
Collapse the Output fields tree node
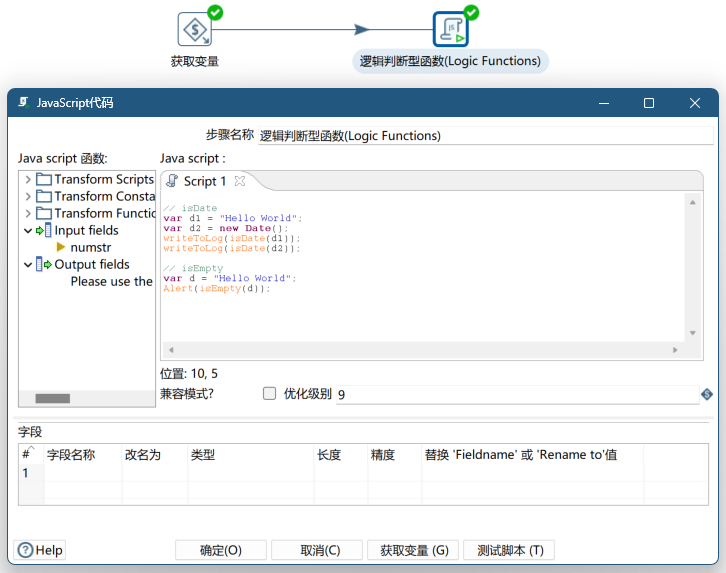pyautogui.click(x=28, y=265)
